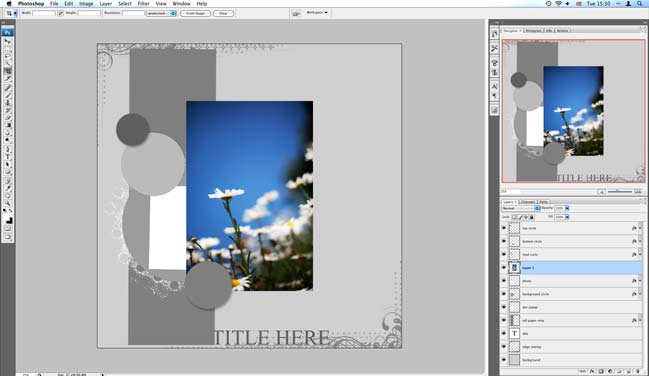Select the Eraser tool
The height and width of the screenshot is (376, 649).
click(x=7, y=117)
